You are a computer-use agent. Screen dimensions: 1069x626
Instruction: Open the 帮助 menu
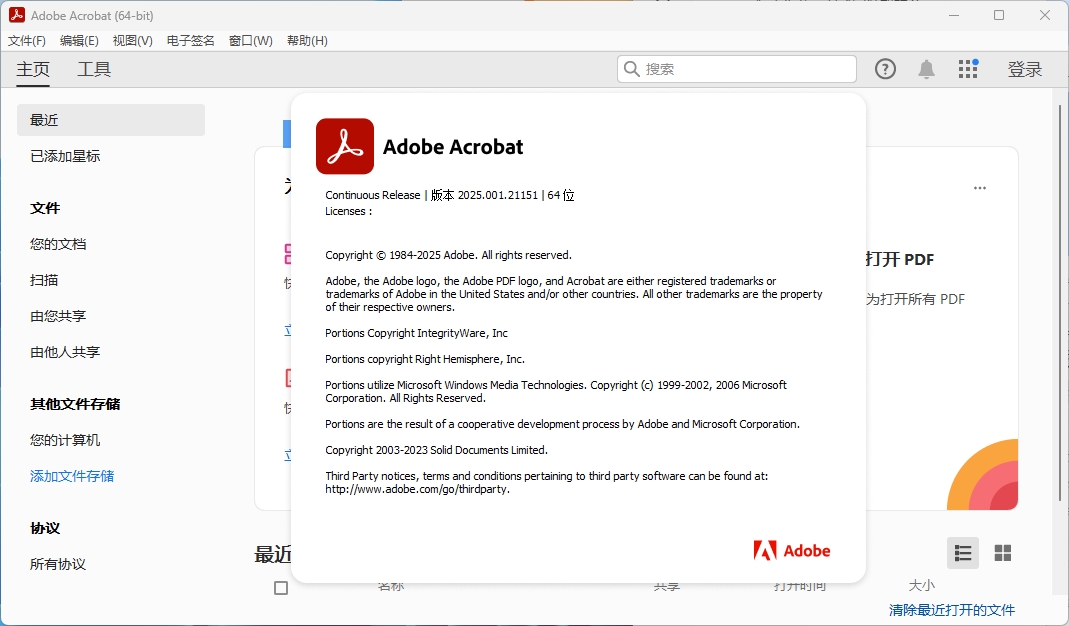click(307, 41)
